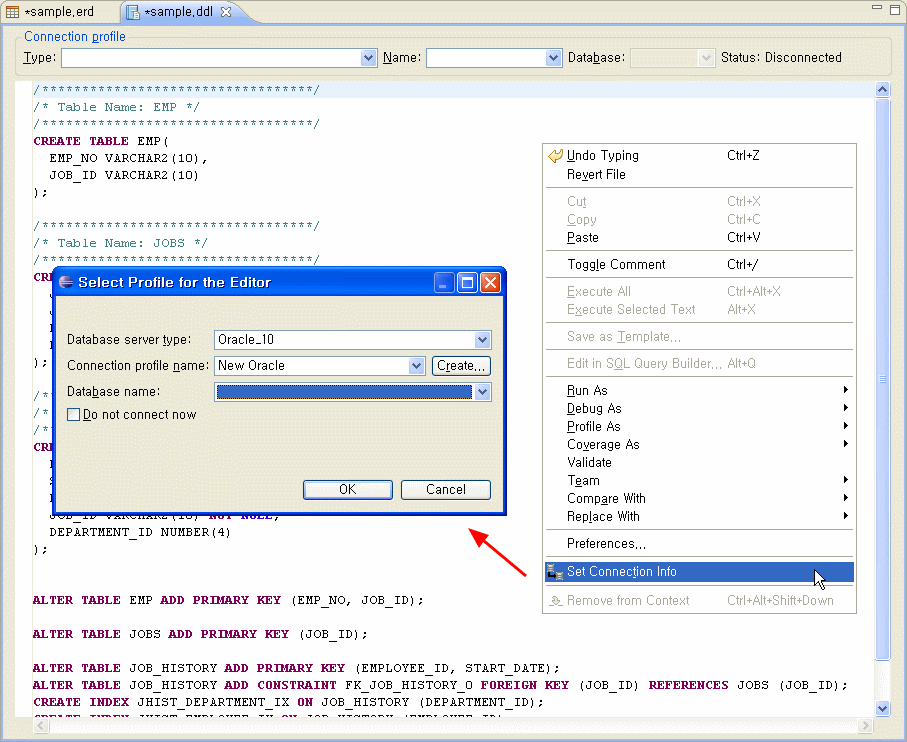This screenshot has width=907, height=742.
Task: Maximize the editor pane using top-right icon
Action: click(x=894, y=8)
